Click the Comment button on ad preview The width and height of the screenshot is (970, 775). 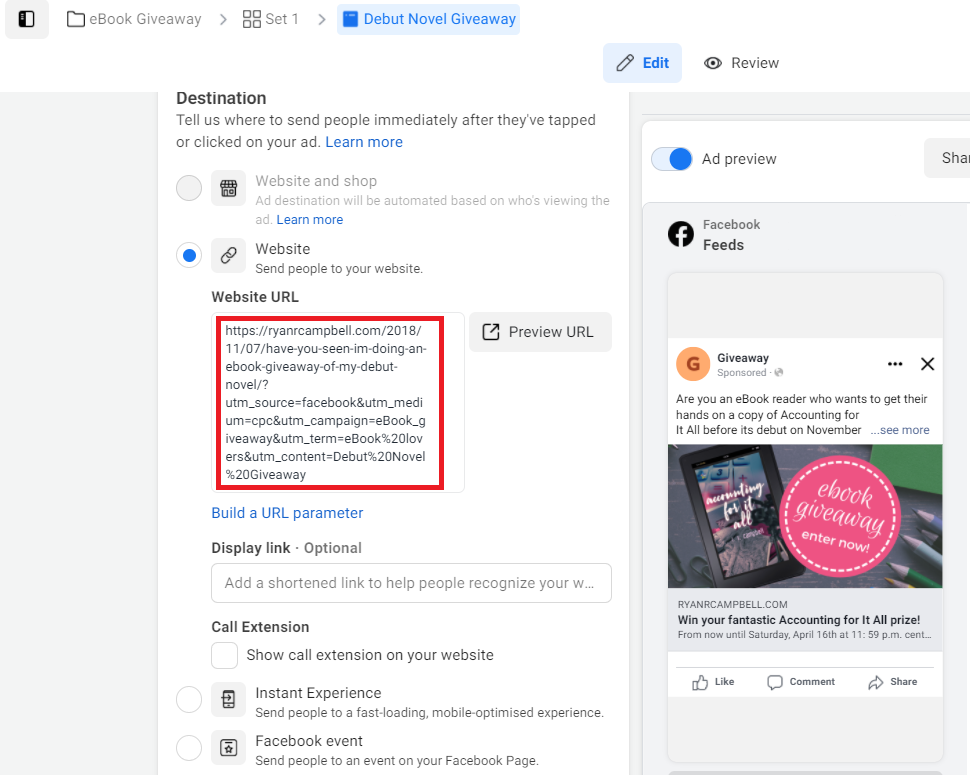[x=801, y=682]
